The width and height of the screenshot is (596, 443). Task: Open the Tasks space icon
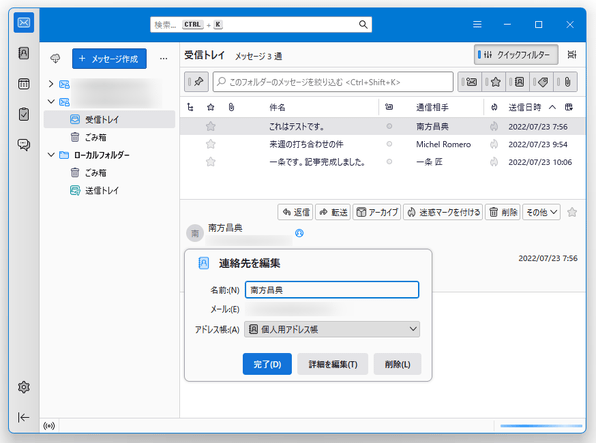tap(24, 114)
